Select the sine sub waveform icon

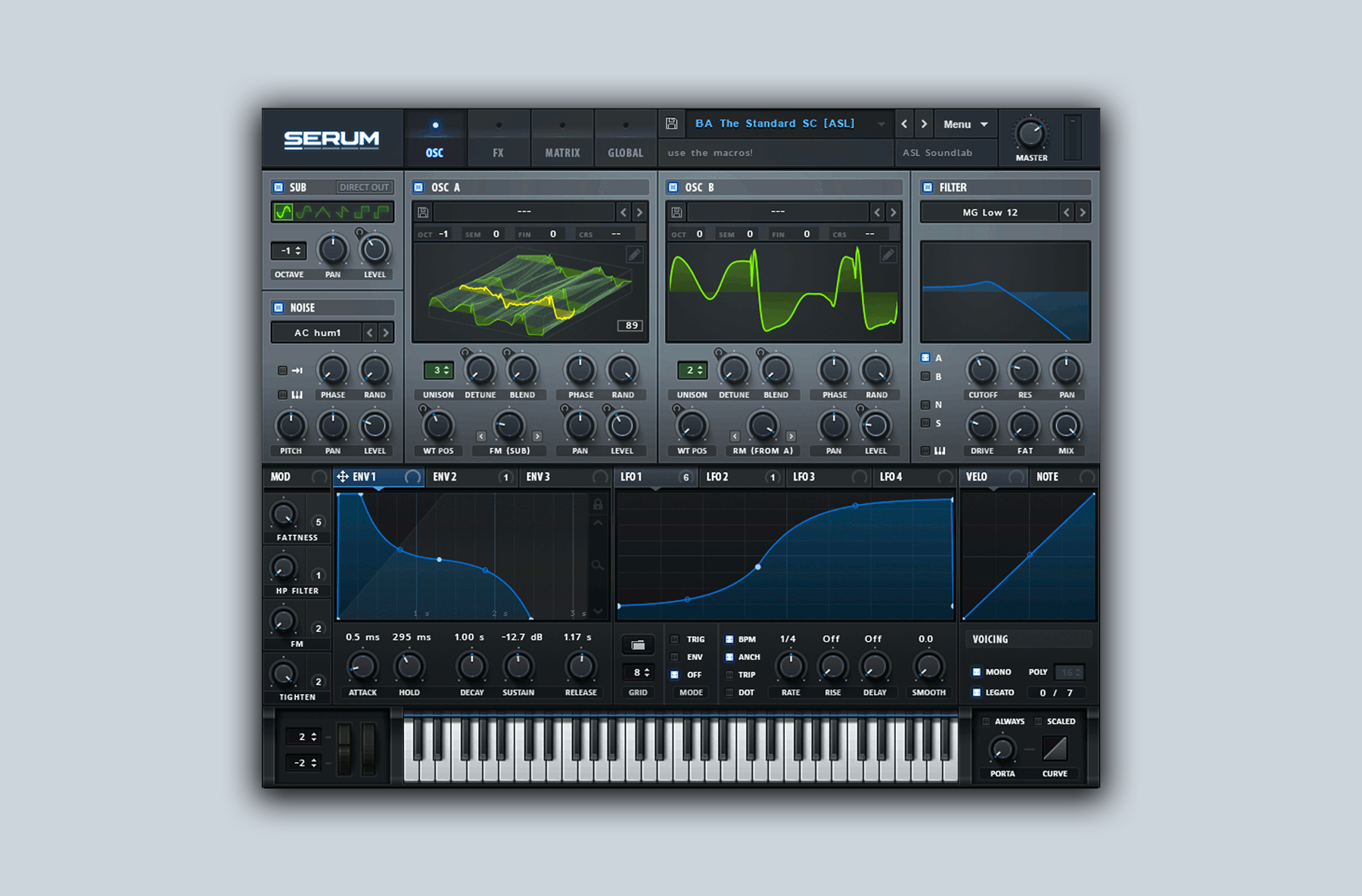pyautogui.click(x=283, y=212)
